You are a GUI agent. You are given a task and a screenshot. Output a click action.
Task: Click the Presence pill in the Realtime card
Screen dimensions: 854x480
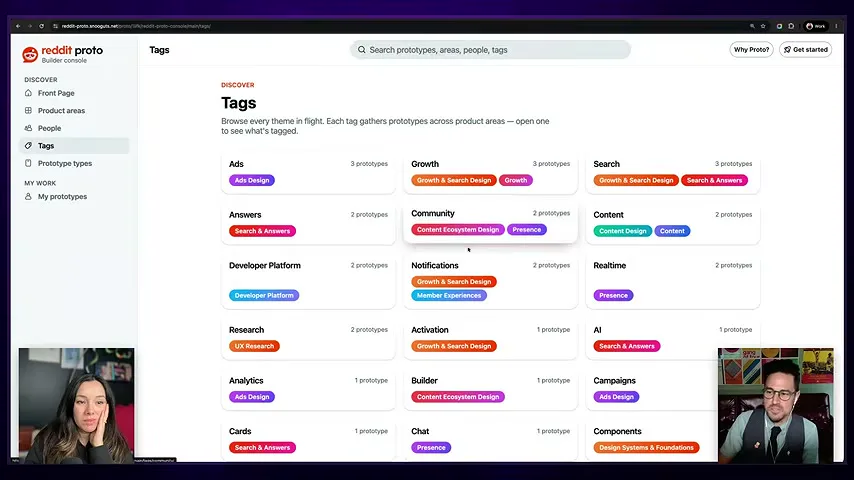(x=613, y=295)
